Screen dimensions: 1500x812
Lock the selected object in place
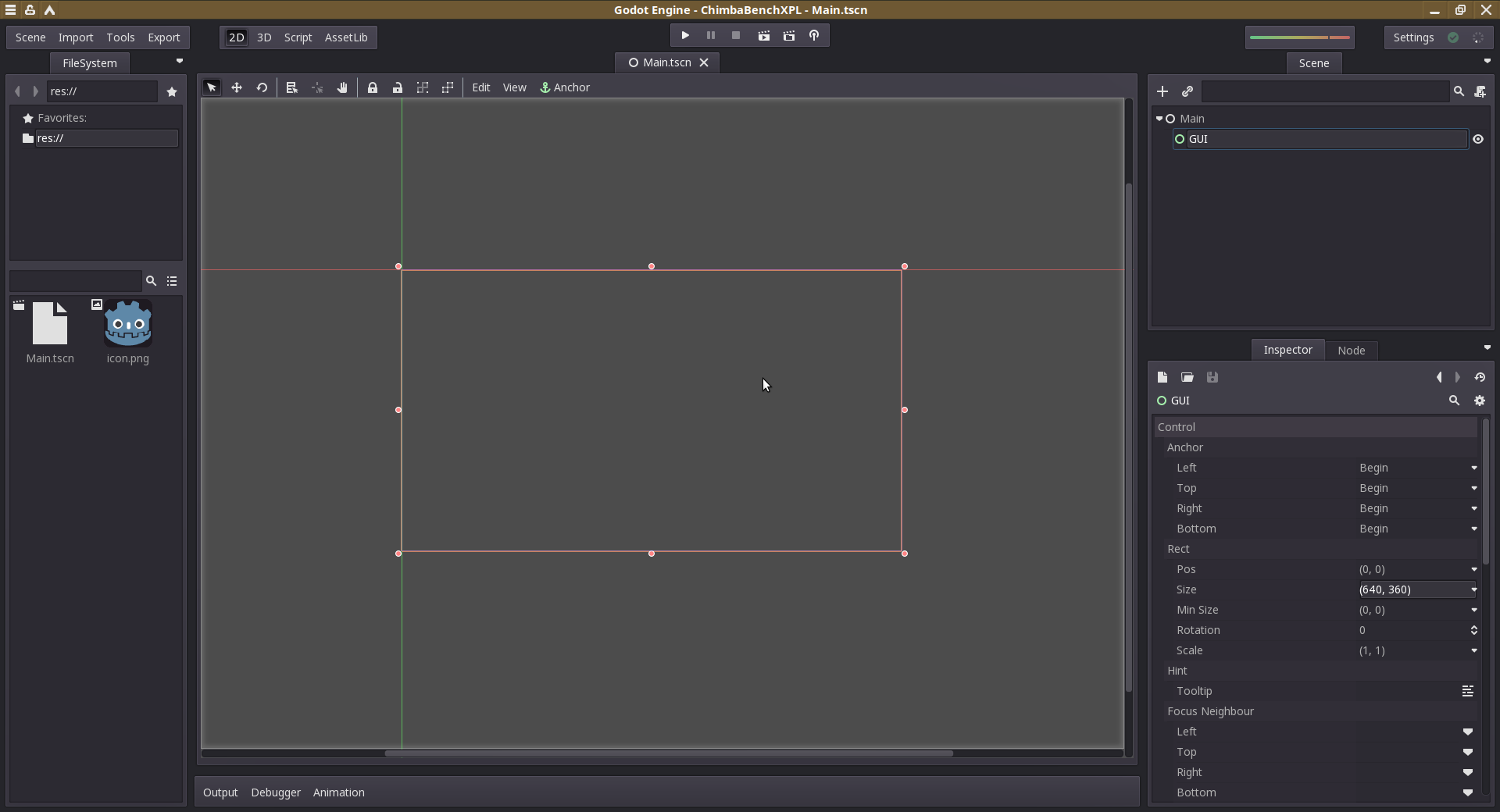click(x=373, y=87)
